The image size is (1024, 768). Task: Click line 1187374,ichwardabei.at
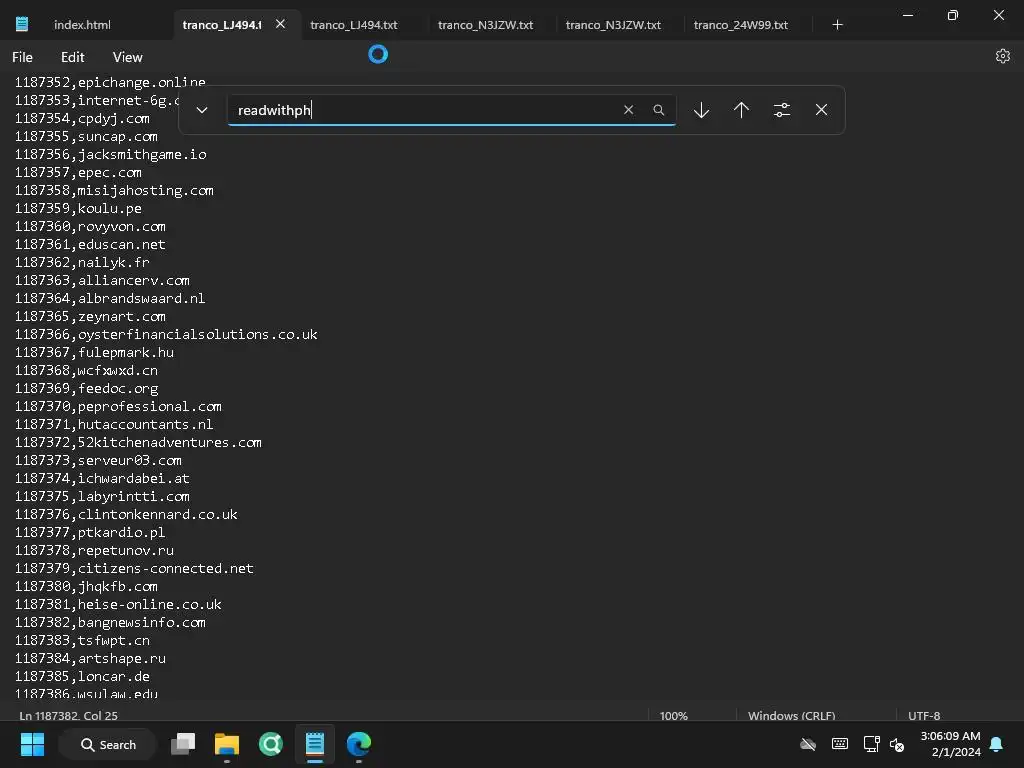click(x=102, y=478)
